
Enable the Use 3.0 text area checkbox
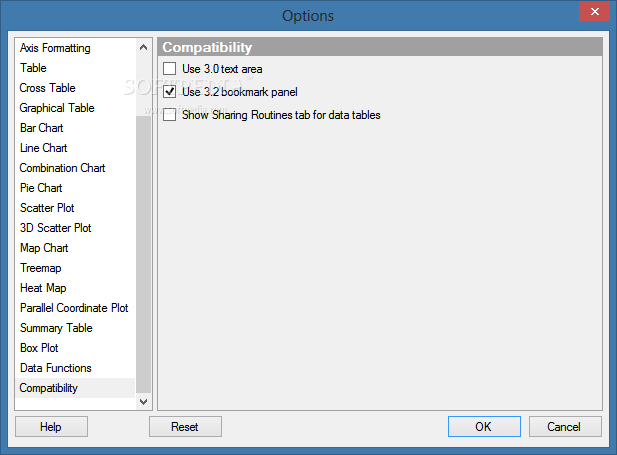(170, 69)
